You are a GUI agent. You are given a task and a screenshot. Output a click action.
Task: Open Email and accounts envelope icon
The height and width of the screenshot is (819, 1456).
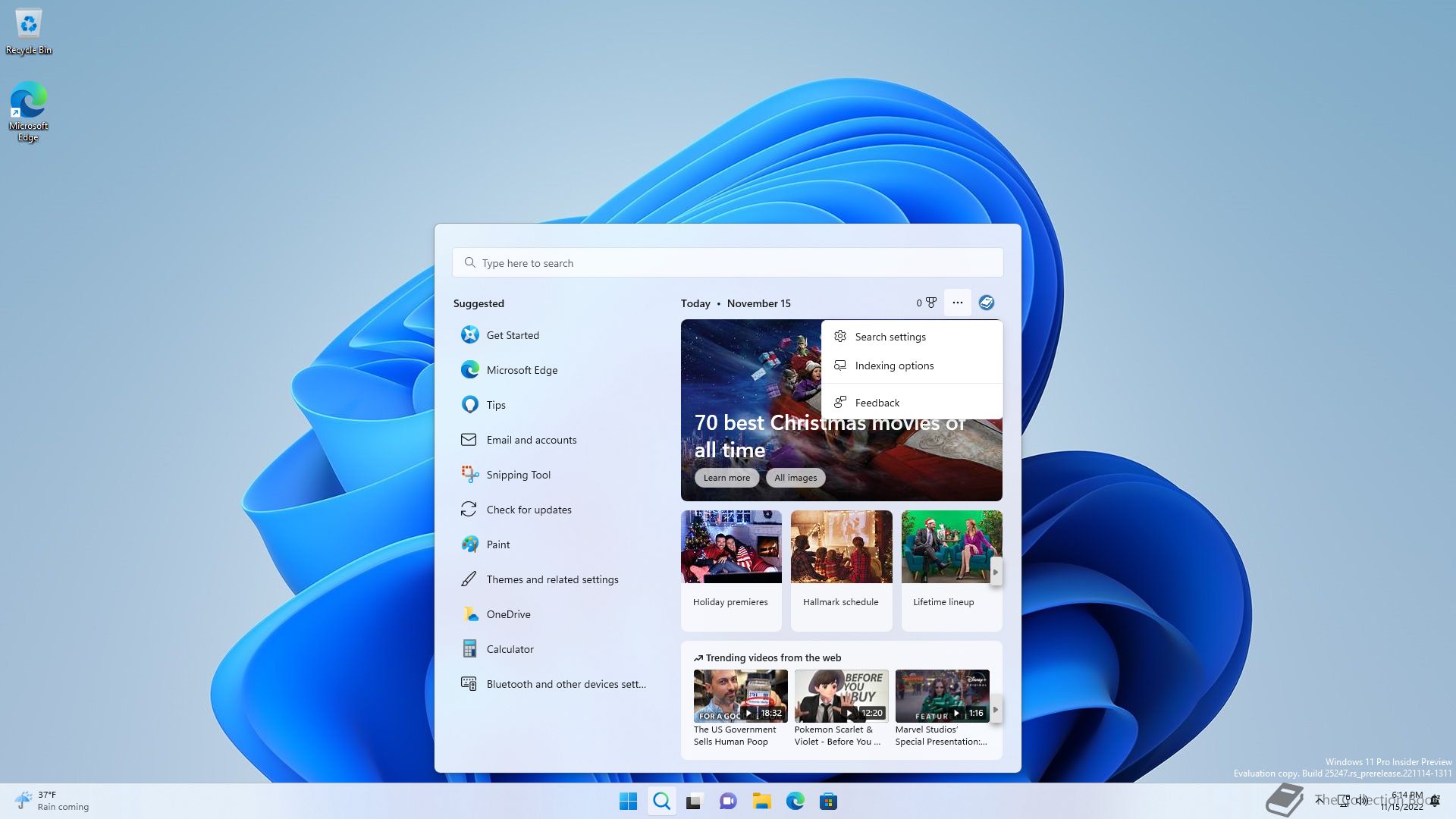(x=469, y=440)
